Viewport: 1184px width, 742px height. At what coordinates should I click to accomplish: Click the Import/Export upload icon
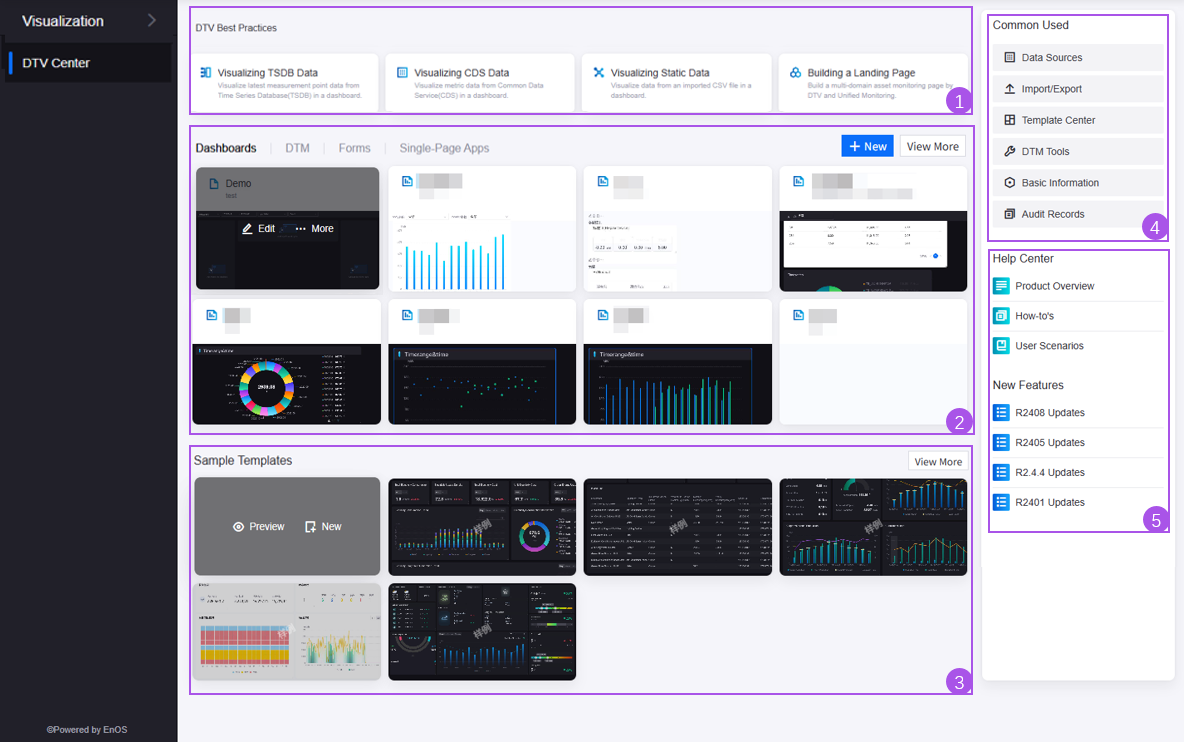click(x=1009, y=89)
